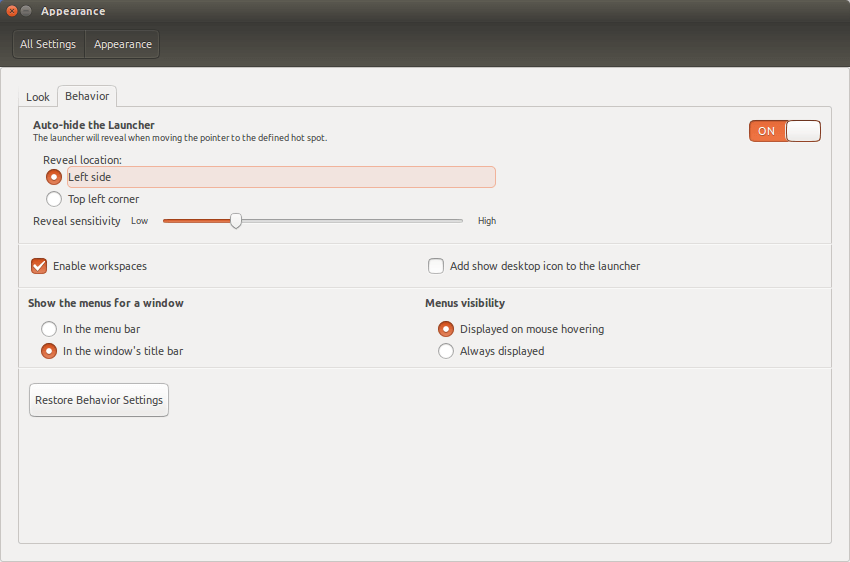Select the Behavior tab

pos(87,96)
